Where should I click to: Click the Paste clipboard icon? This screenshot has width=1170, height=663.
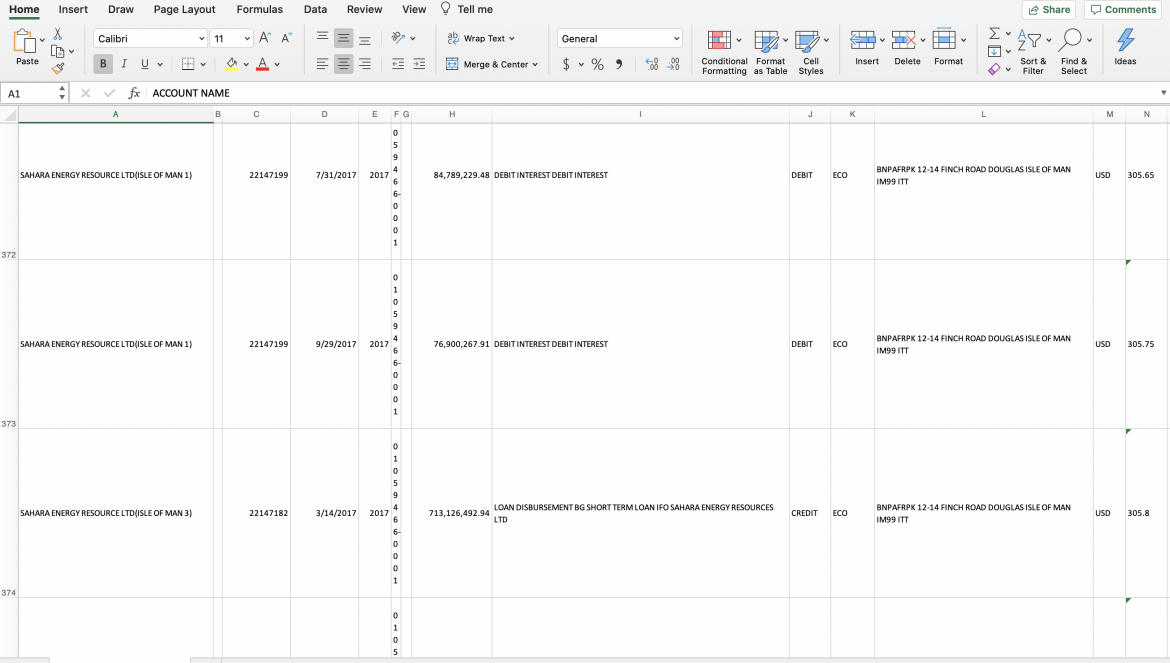(25, 42)
